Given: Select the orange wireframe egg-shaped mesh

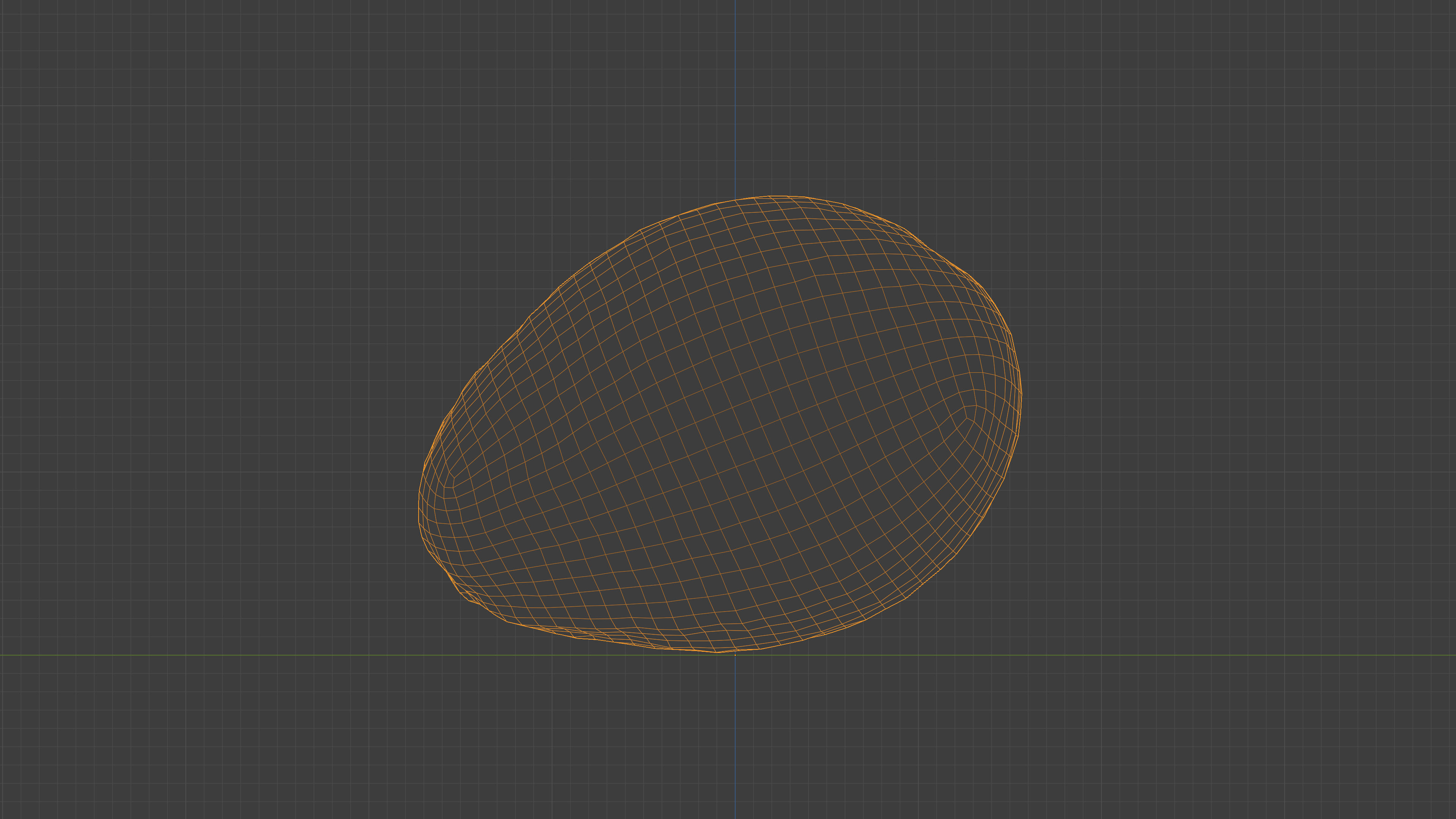Looking at the screenshot, I should point(720,424).
